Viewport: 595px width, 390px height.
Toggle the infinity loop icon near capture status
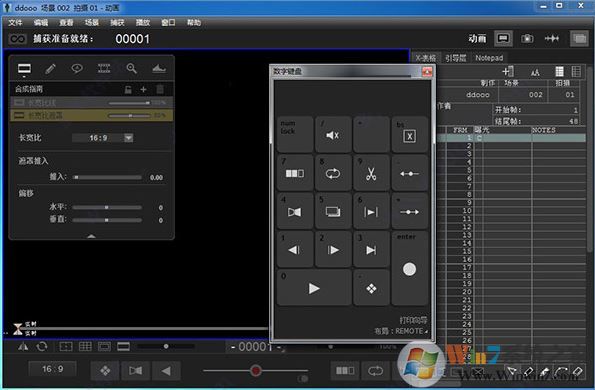pyautogui.click(x=17, y=39)
